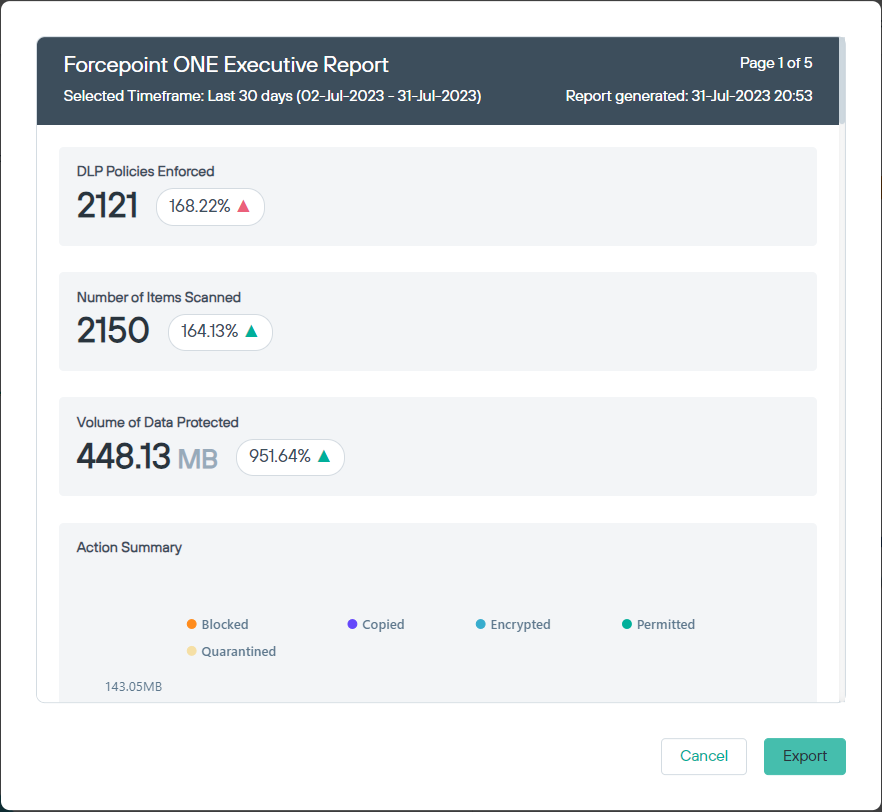Image resolution: width=882 pixels, height=812 pixels.
Task: Click the 2150 items scanned value
Action: 112,330
